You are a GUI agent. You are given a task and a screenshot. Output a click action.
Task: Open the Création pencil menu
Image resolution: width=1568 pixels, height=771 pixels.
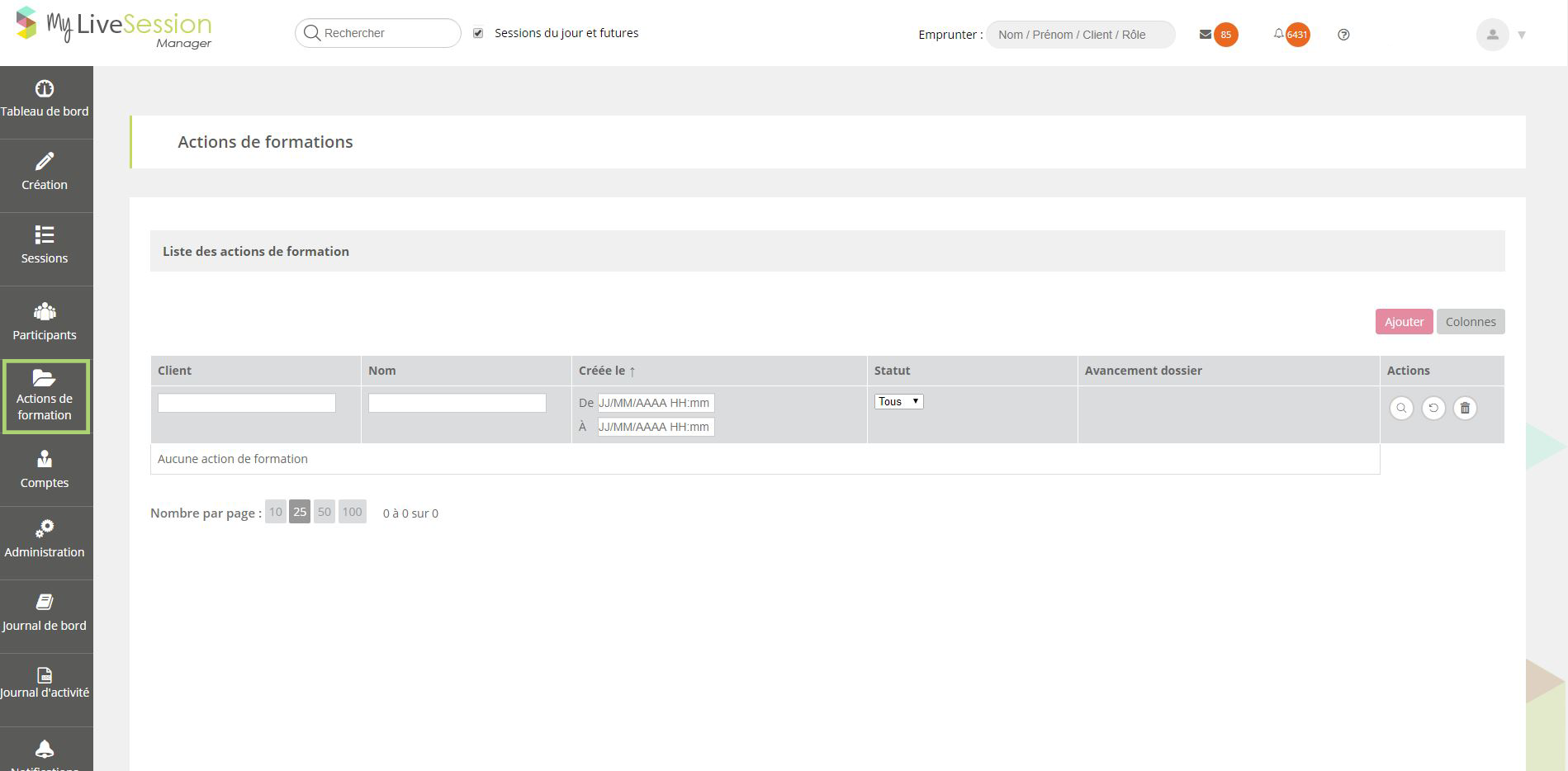pos(45,173)
